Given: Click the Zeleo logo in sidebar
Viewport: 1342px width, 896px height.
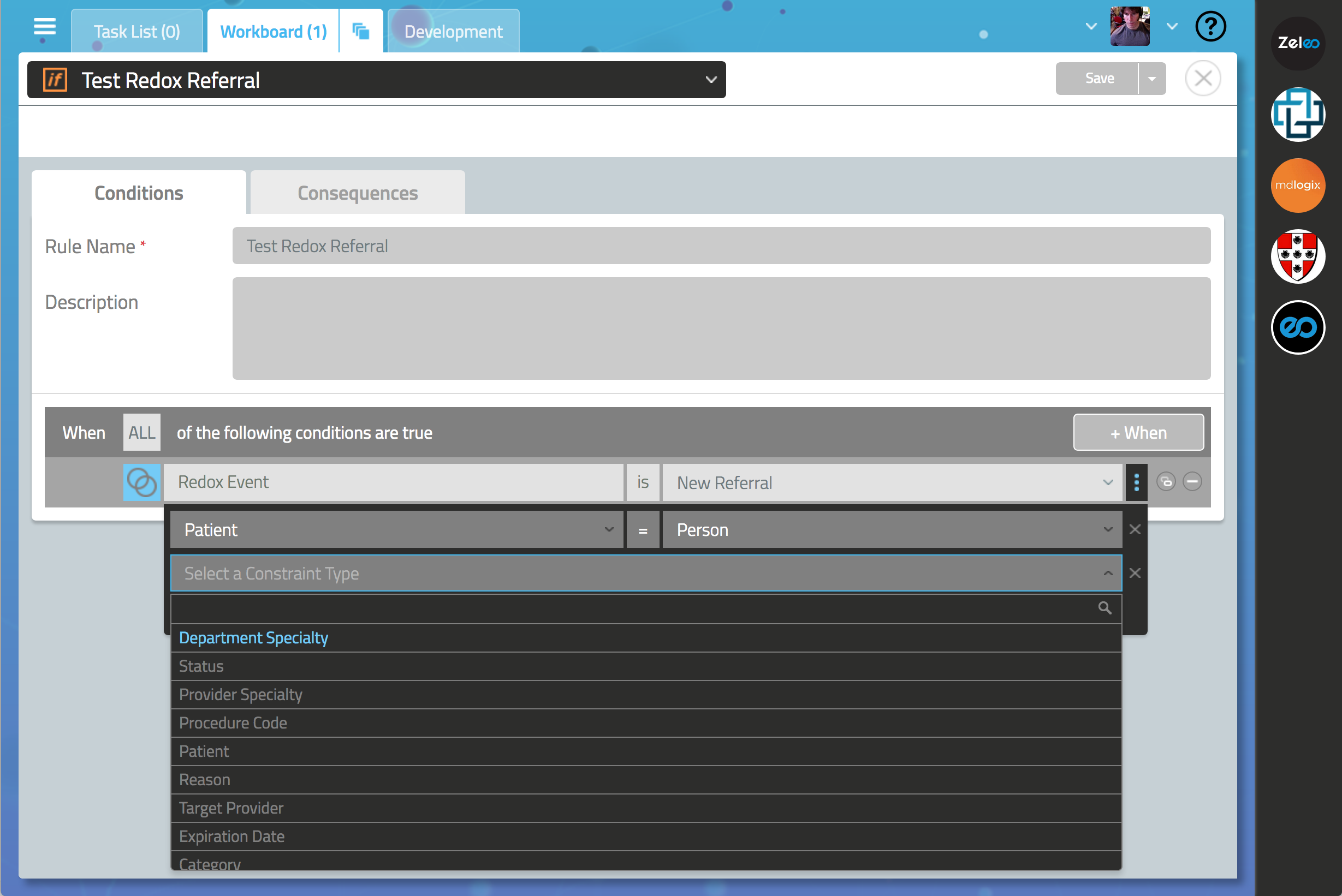Looking at the screenshot, I should [1297, 44].
